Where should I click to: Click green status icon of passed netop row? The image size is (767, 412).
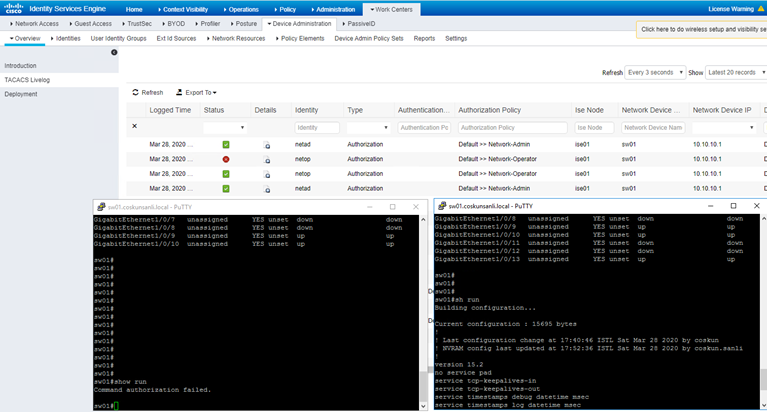pyautogui.click(x=226, y=174)
